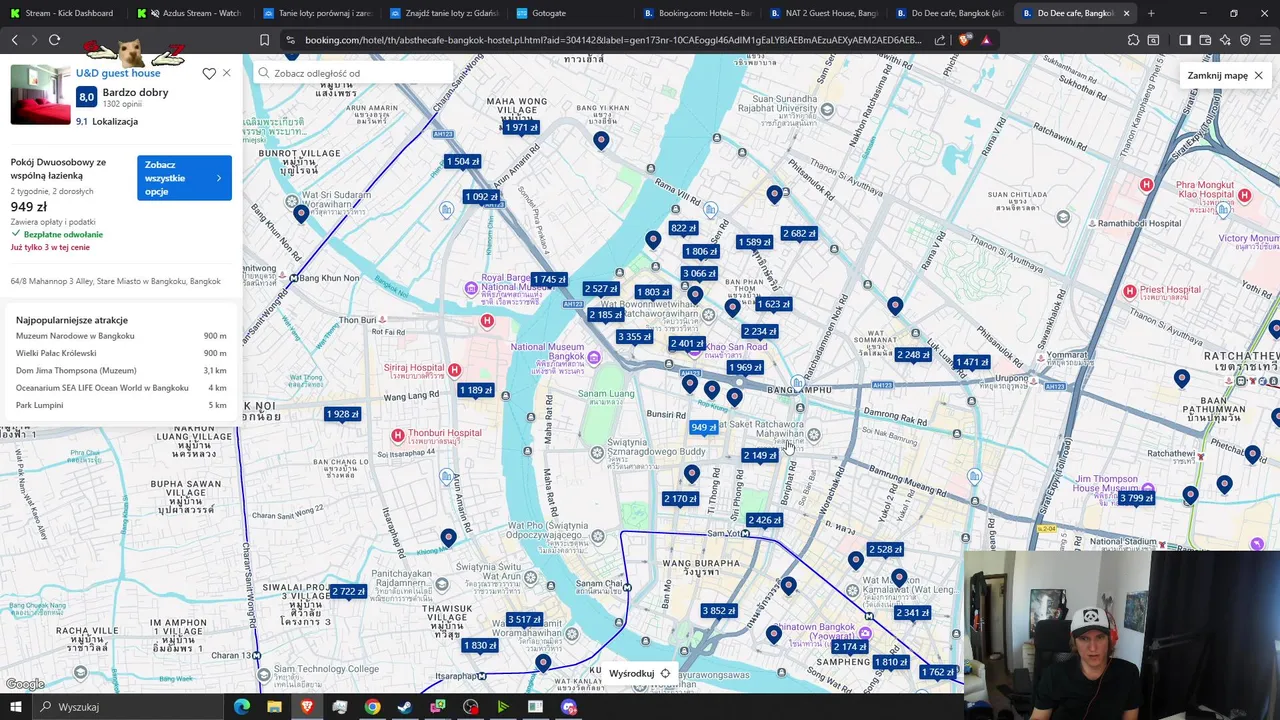Click the Wat Pho temple marker icon
The height and width of the screenshot is (720, 1280).
(597, 536)
